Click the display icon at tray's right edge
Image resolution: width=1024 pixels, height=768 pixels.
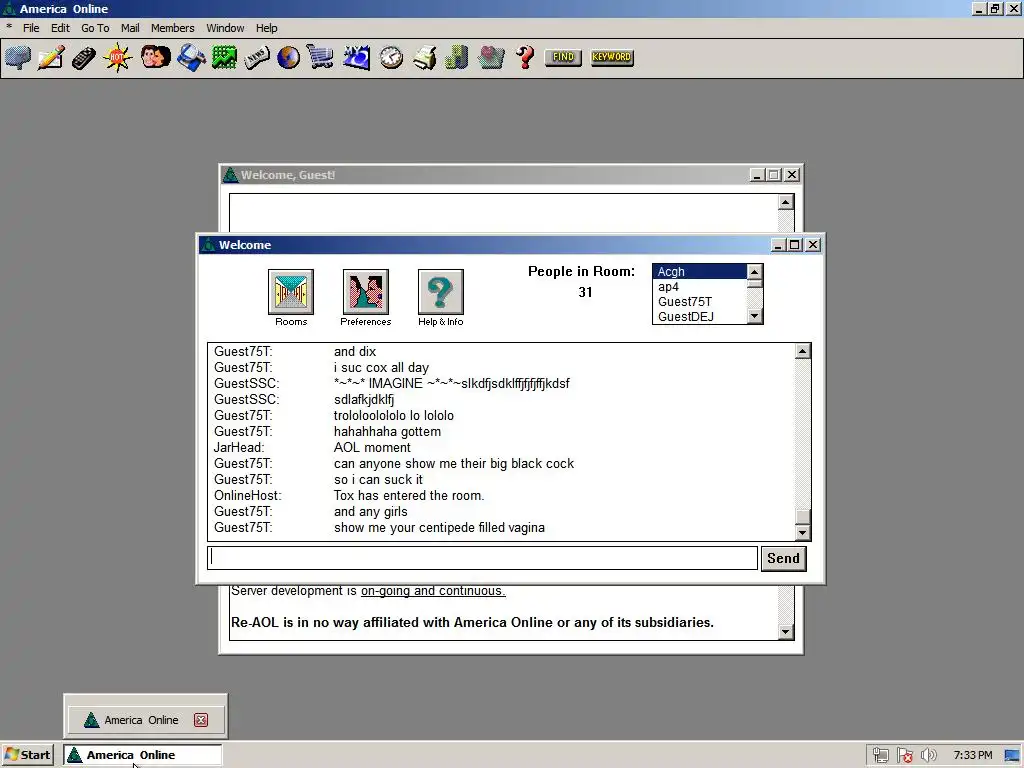[x=1012, y=756]
